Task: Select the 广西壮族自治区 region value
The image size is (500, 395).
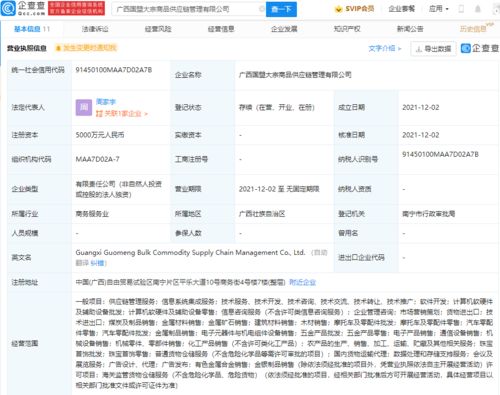Action: tap(262, 214)
